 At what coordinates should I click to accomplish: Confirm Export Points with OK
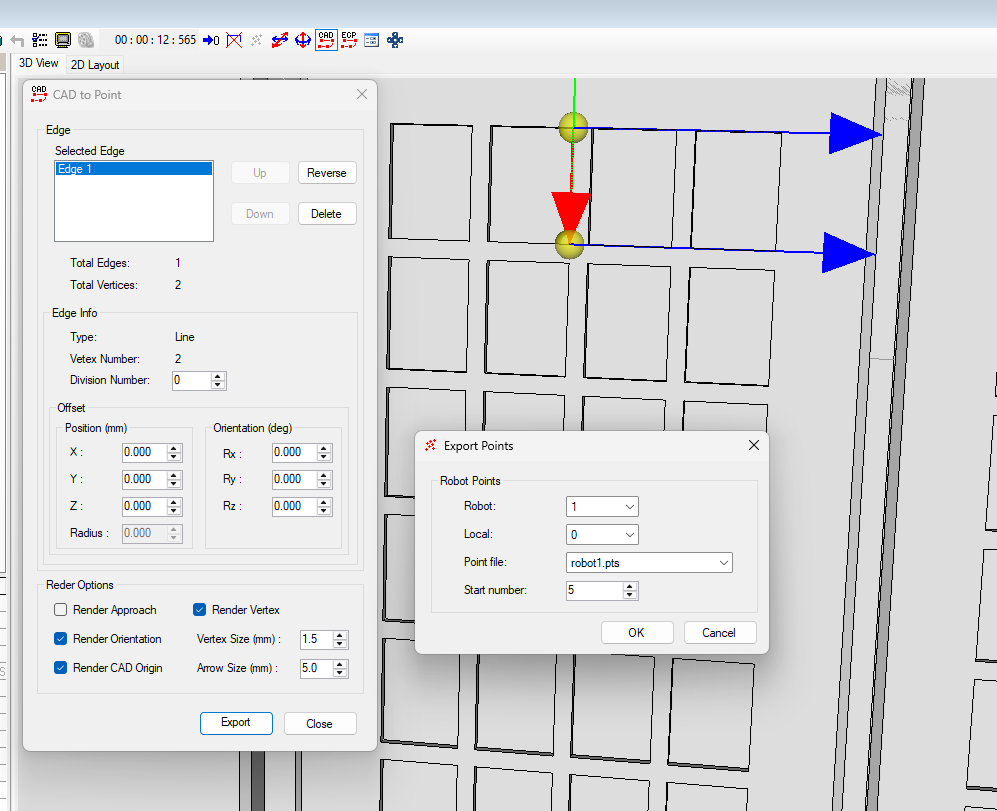click(x=636, y=633)
